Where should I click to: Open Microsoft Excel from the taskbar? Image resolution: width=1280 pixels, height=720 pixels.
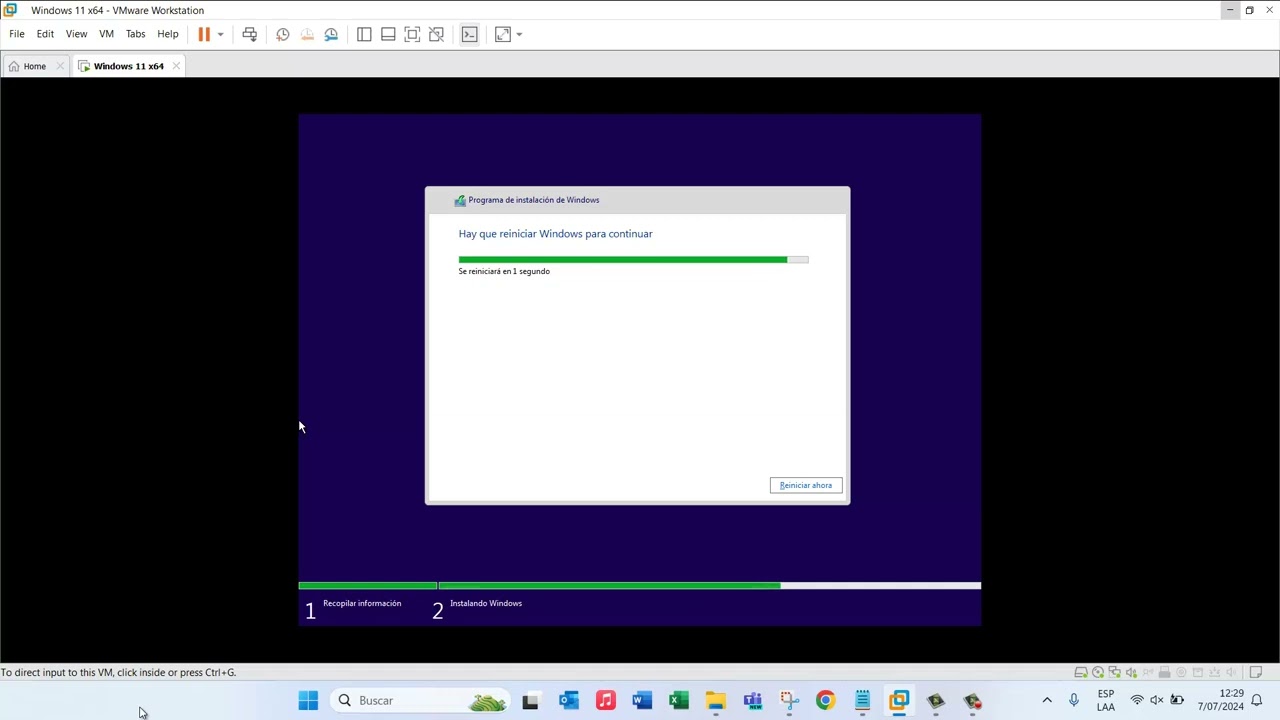679,701
